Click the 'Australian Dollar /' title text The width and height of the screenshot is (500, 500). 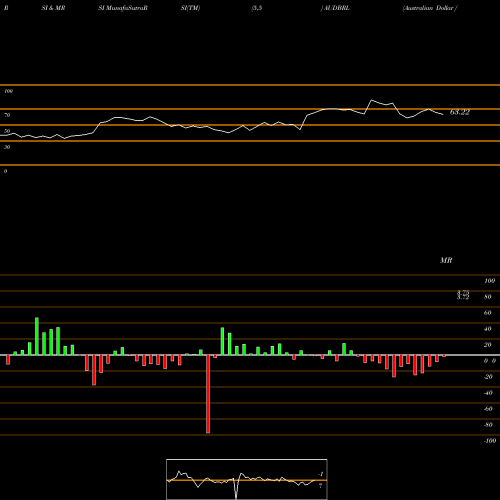point(430,8)
